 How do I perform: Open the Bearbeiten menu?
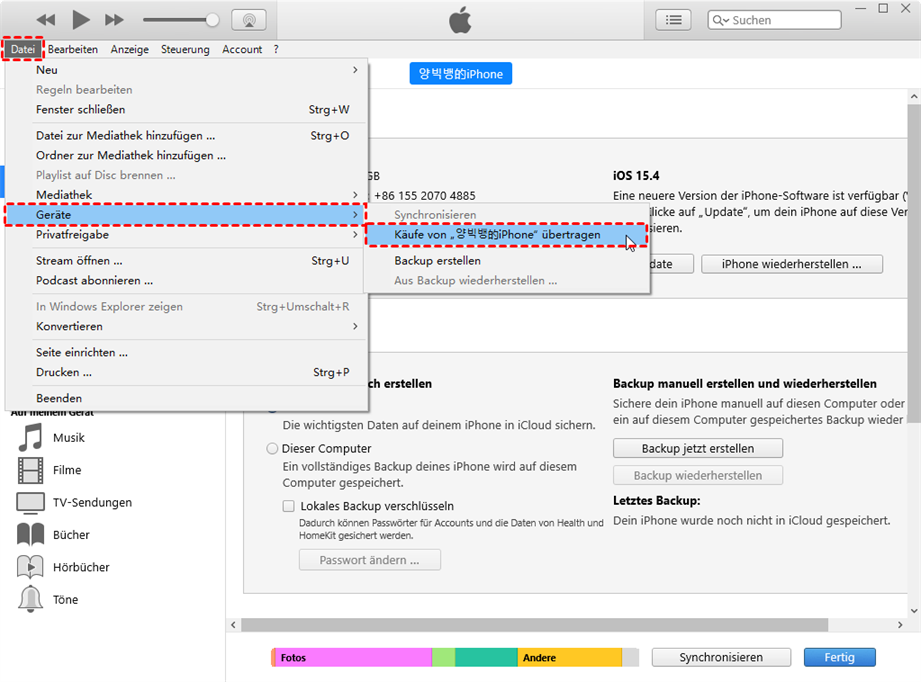coord(73,49)
